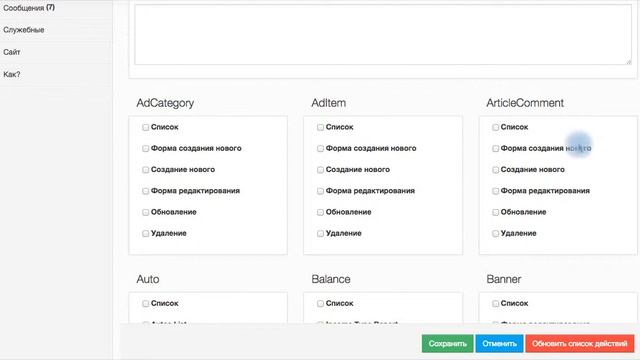
Task: Check Обновление under AdItem
Action: (x=320, y=212)
